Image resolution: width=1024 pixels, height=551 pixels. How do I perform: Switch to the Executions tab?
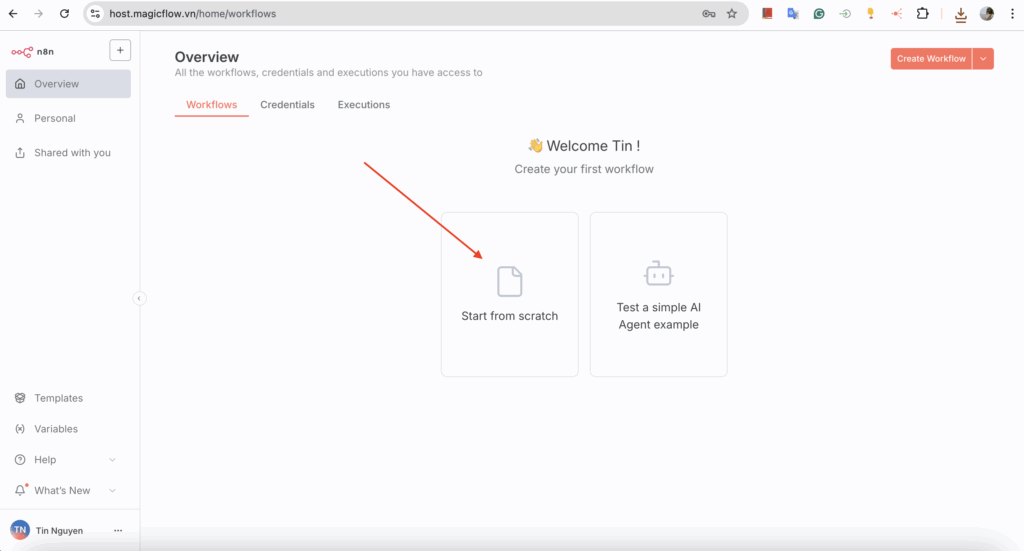pos(364,105)
